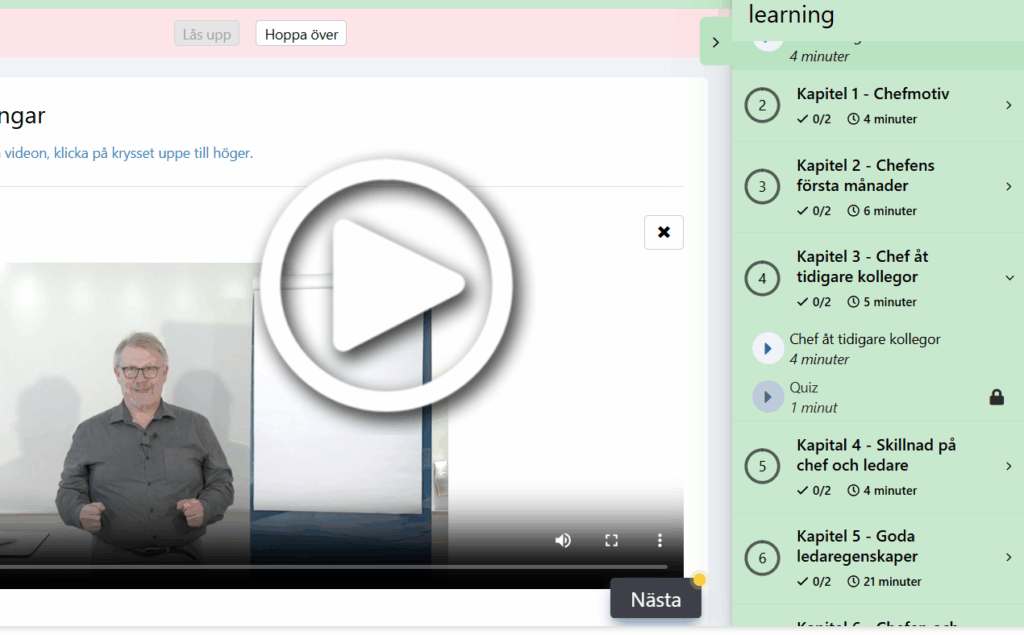The image size is (1024, 635).
Task: Click the locked Quiz play icon
Action: [x=767, y=396]
